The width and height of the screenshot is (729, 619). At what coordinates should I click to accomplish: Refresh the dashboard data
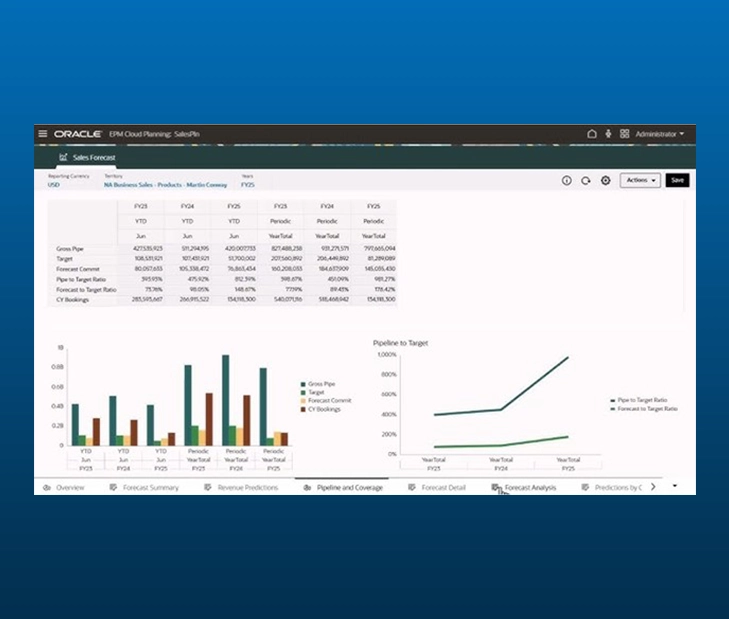pyautogui.click(x=585, y=181)
